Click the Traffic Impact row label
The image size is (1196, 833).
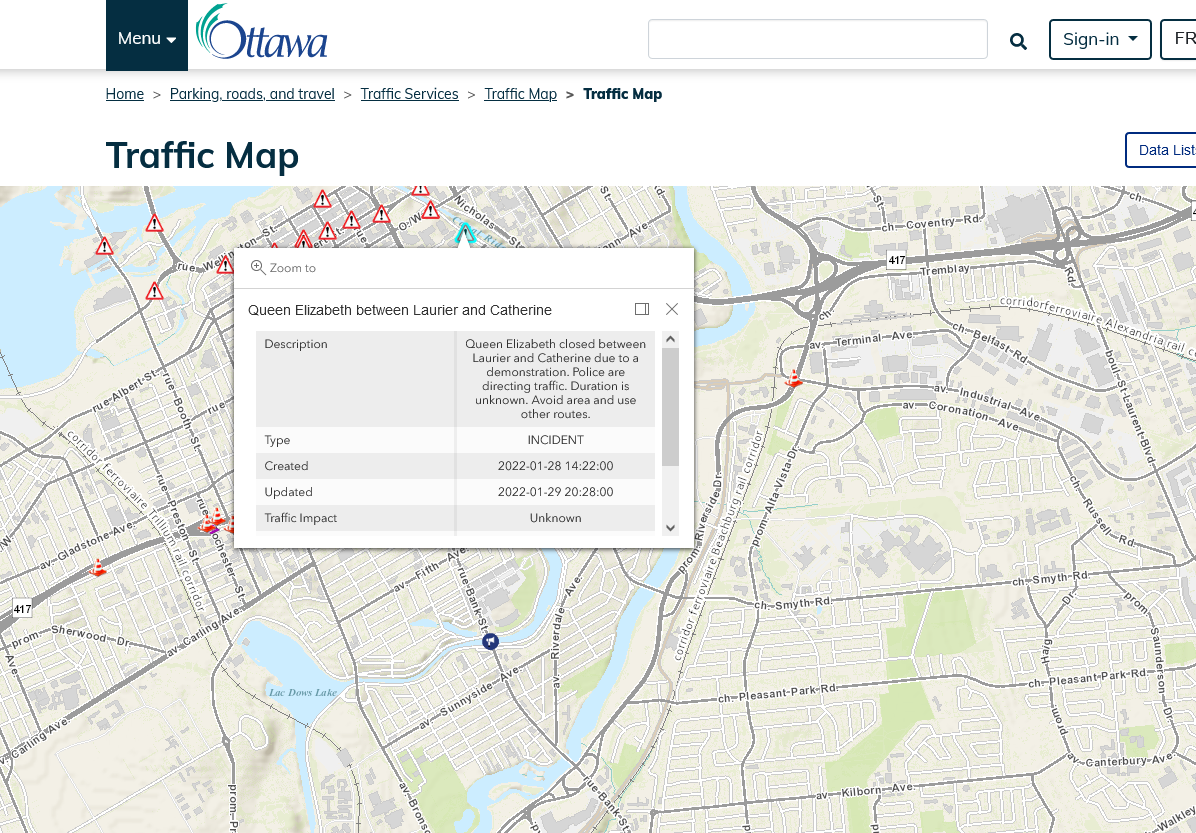click(x=301, y=518)
